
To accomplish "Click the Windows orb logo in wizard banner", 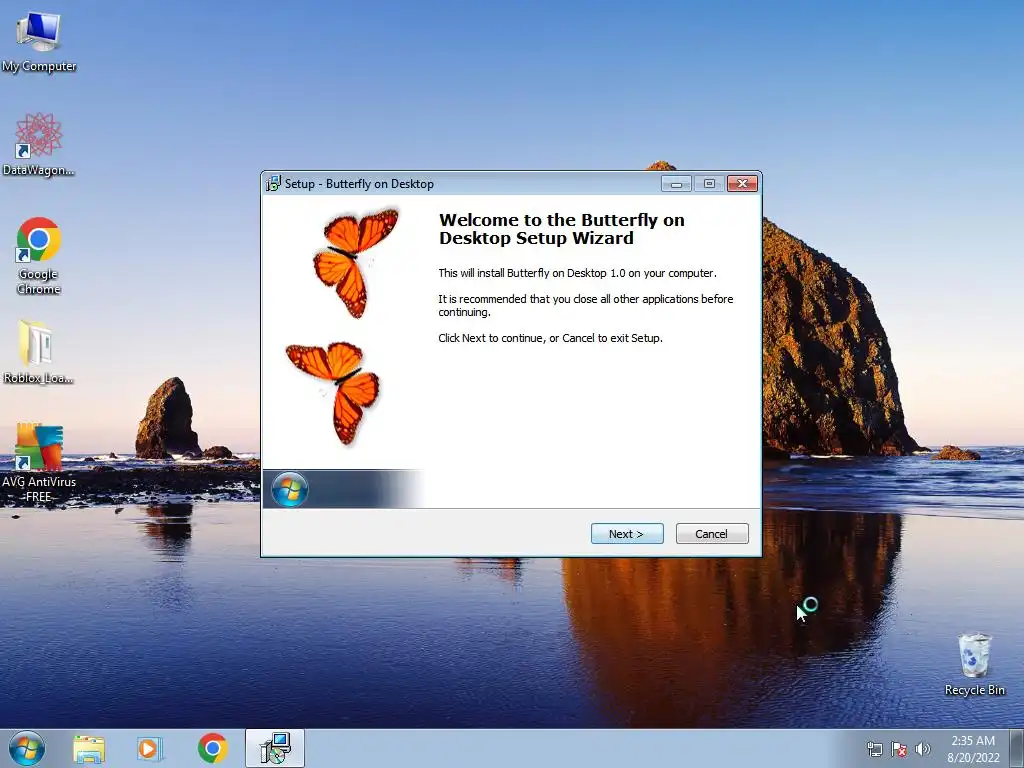I will pos(289,489).
